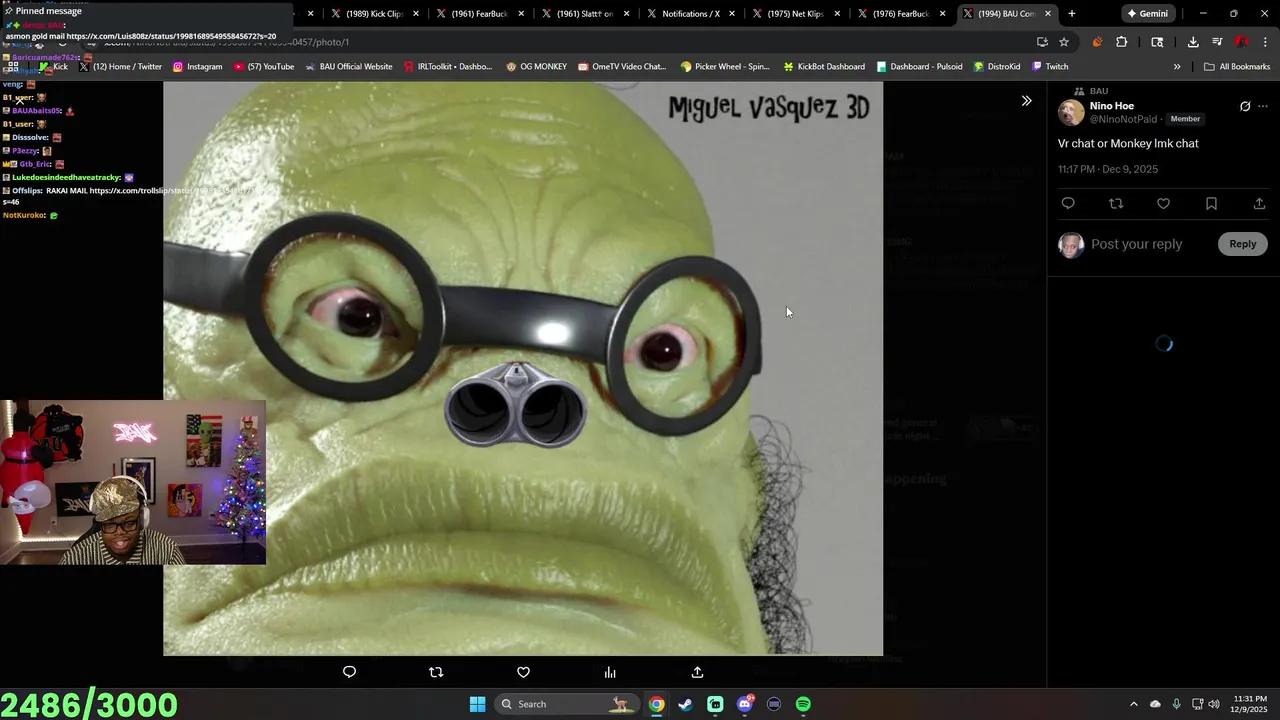Open the (12) Home / Twitter bookmark

(x=120, y=66)
